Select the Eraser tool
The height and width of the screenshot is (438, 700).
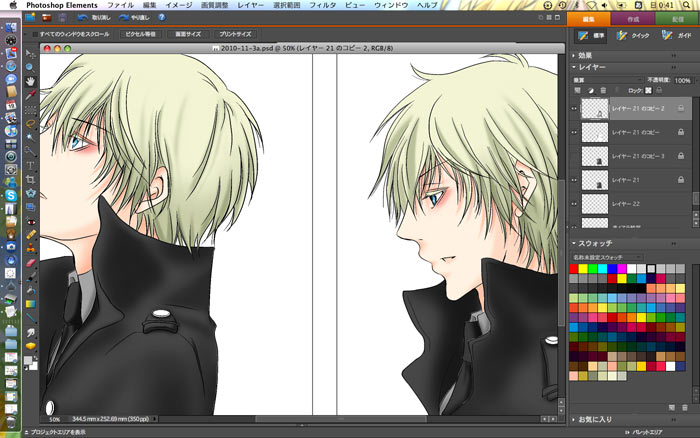click(30, 263)
